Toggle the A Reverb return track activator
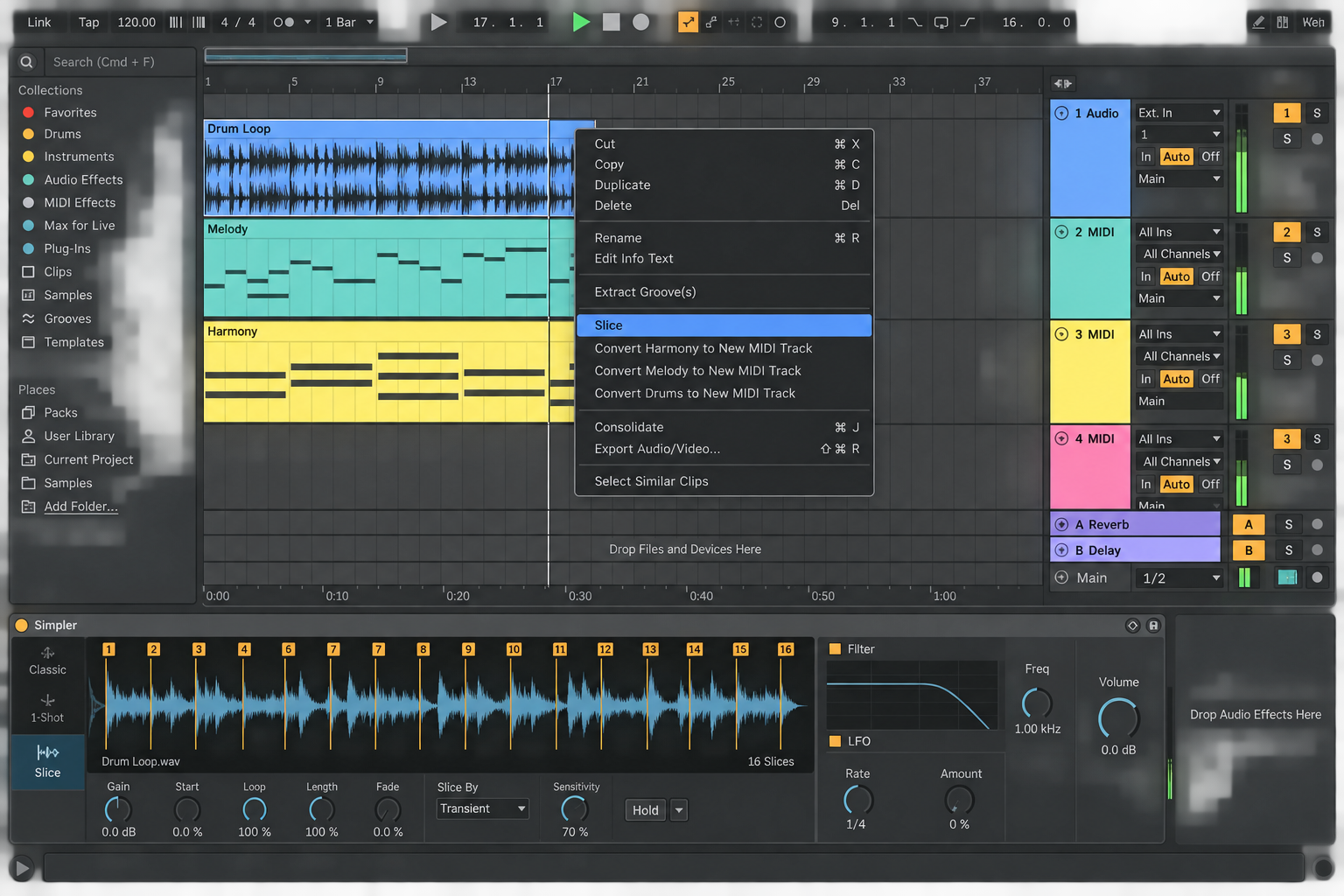This screenshot has height=896, width=1344. [1249, 524]
